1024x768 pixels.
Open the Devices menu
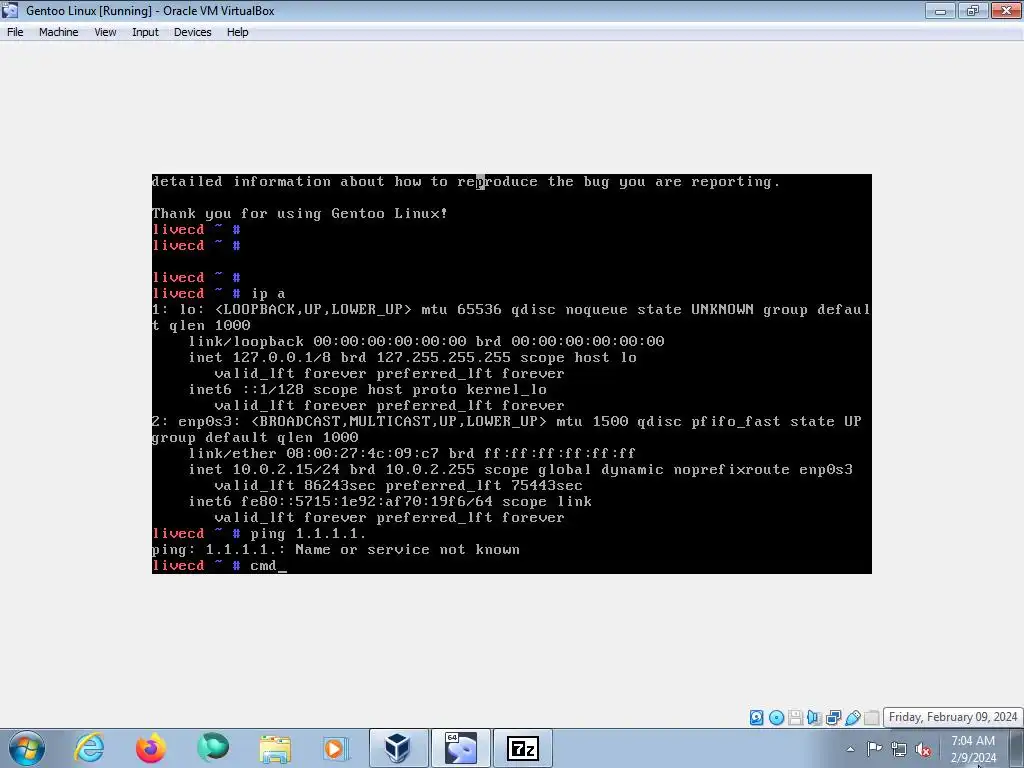point(192,32)
